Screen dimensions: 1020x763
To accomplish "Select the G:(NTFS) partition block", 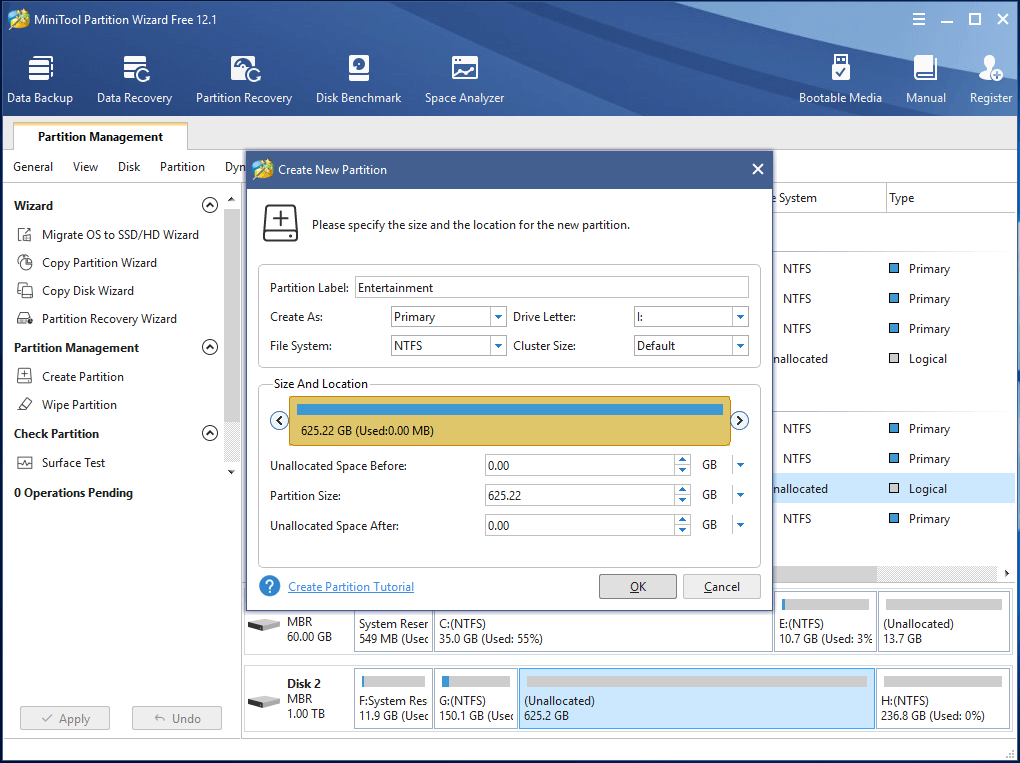I will tap(476, 699).
